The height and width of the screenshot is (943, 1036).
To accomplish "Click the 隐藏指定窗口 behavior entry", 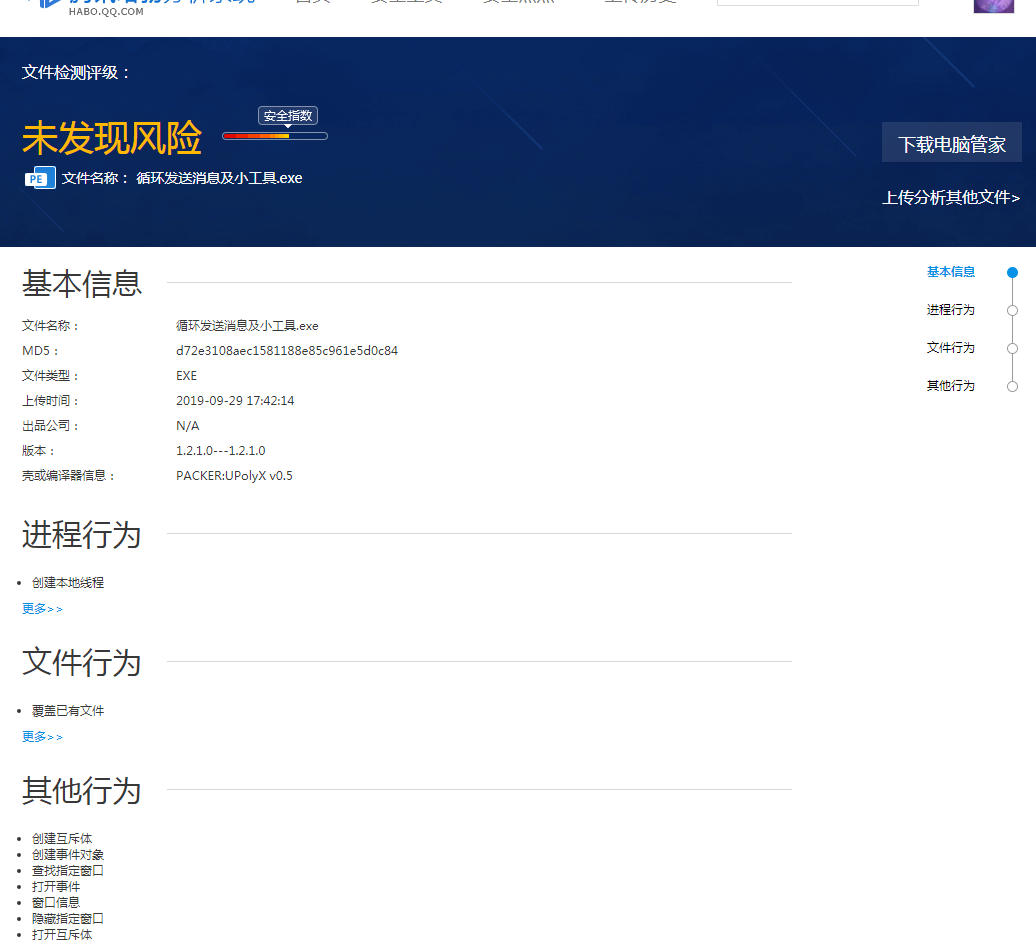I will (x=67, y=917).
